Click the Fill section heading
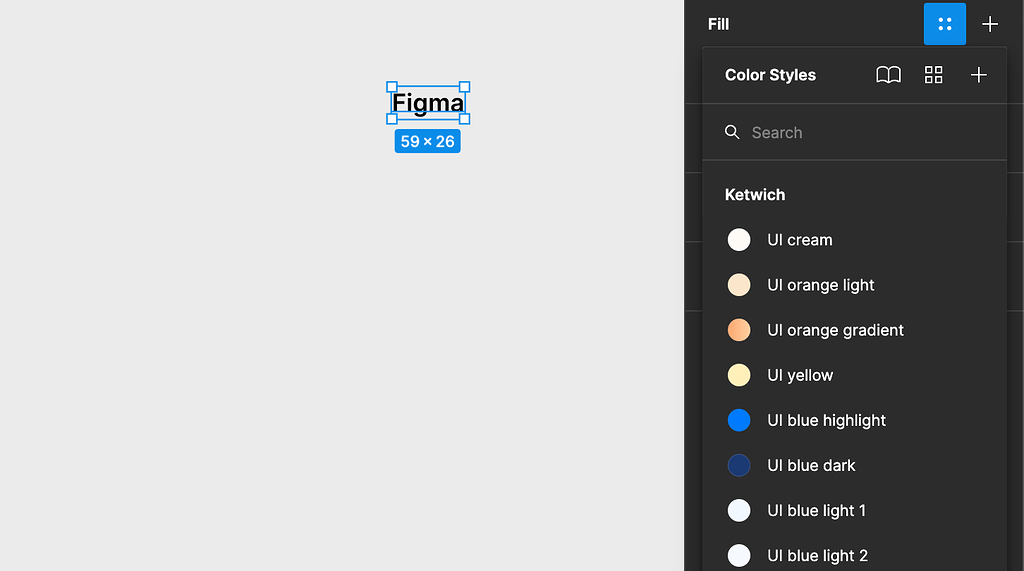 click(718, 24)
